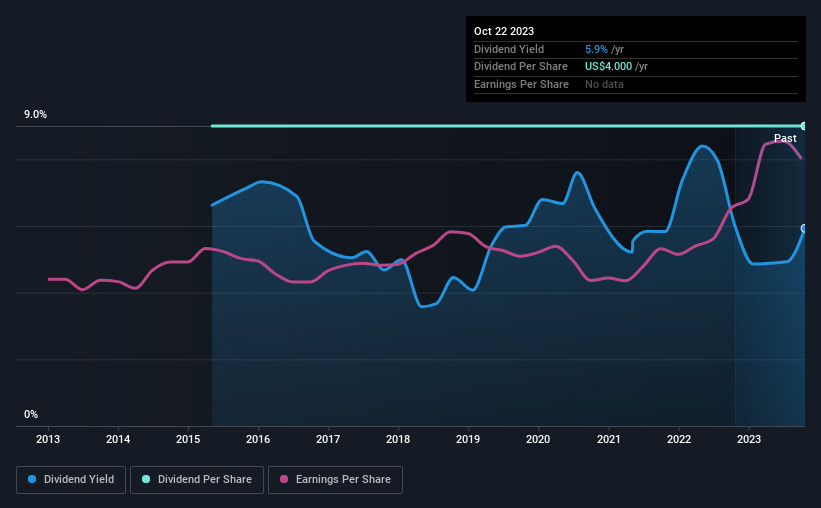This screenshot has width=821, height=508.
Task: Toggle the Dividend Per Share legend button
Action: (197, 480)
